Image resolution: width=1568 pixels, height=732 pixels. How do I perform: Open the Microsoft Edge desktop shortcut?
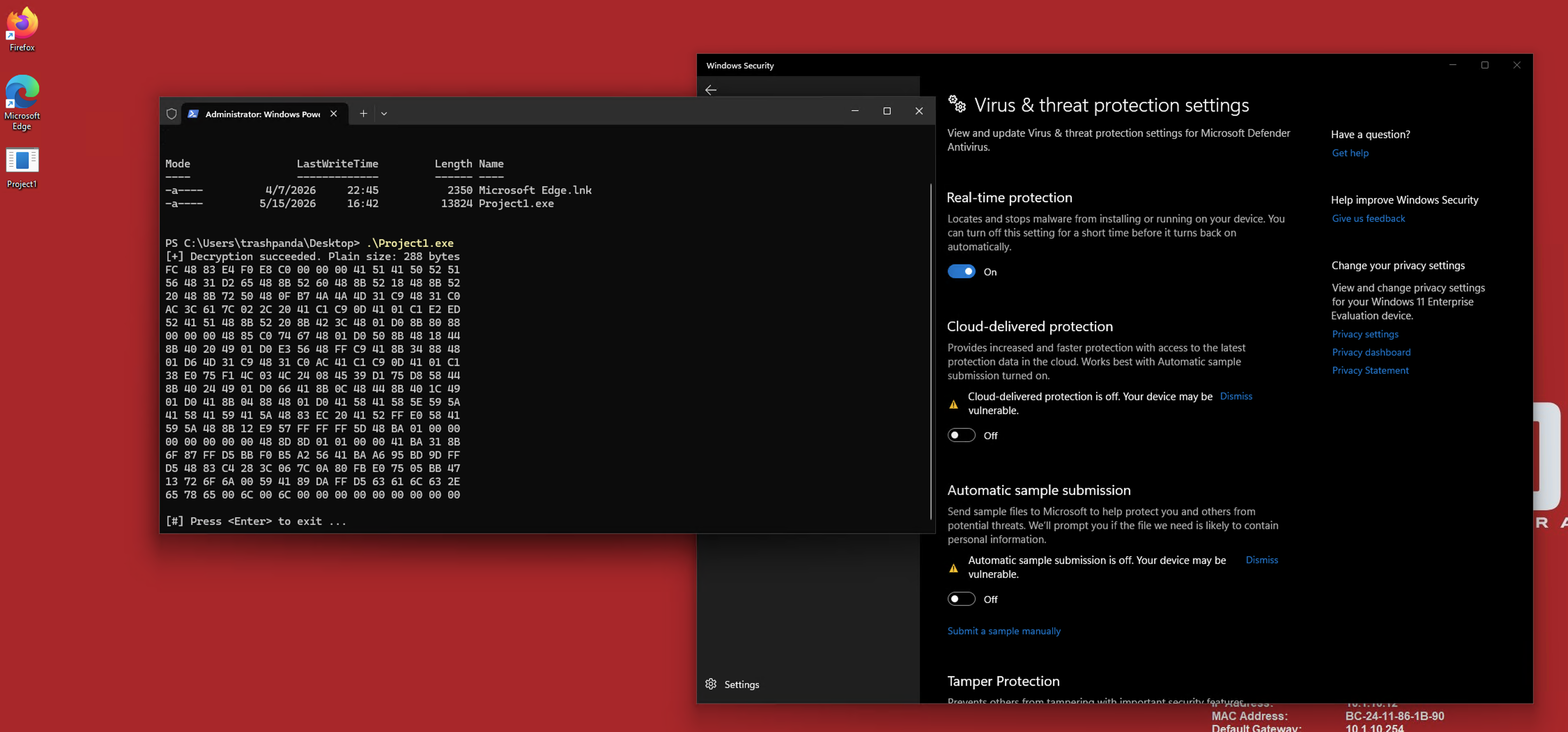[22, 102]
